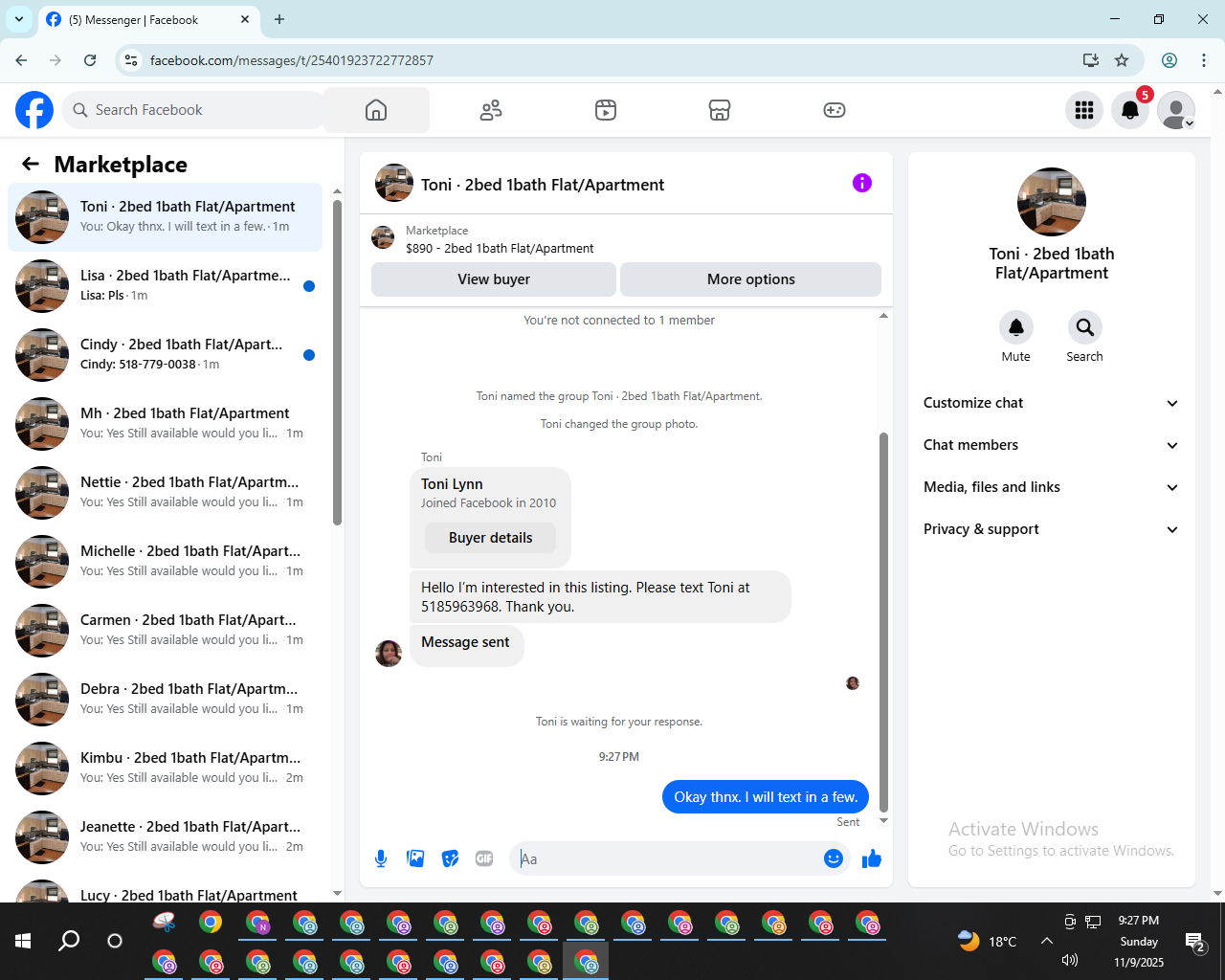The image size is (1225, 980).
Task: Open Michelle's 2bed 1bath conversation
Action: click(x=166, y=562)
